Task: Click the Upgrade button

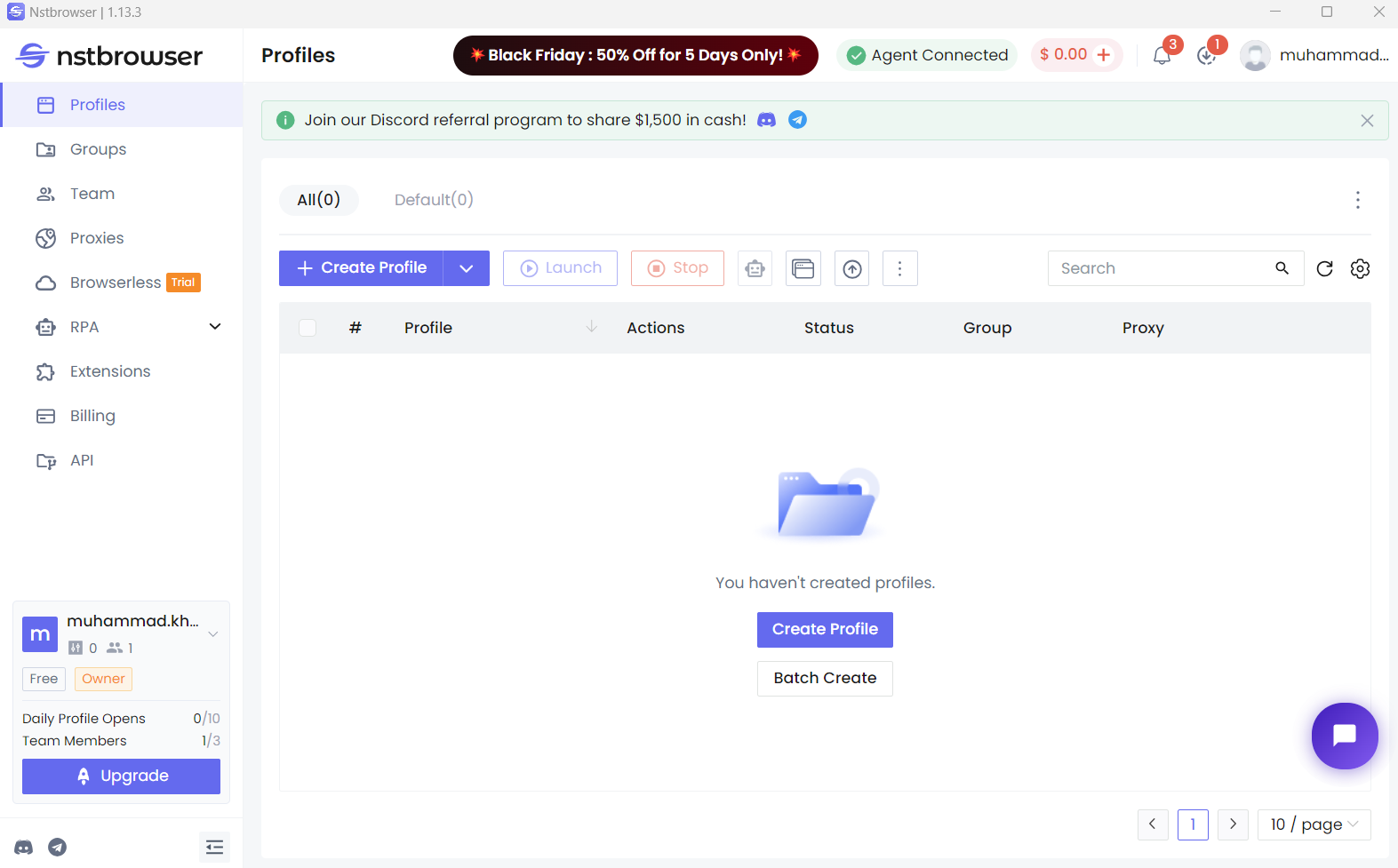Action: (x=121, y=776)
